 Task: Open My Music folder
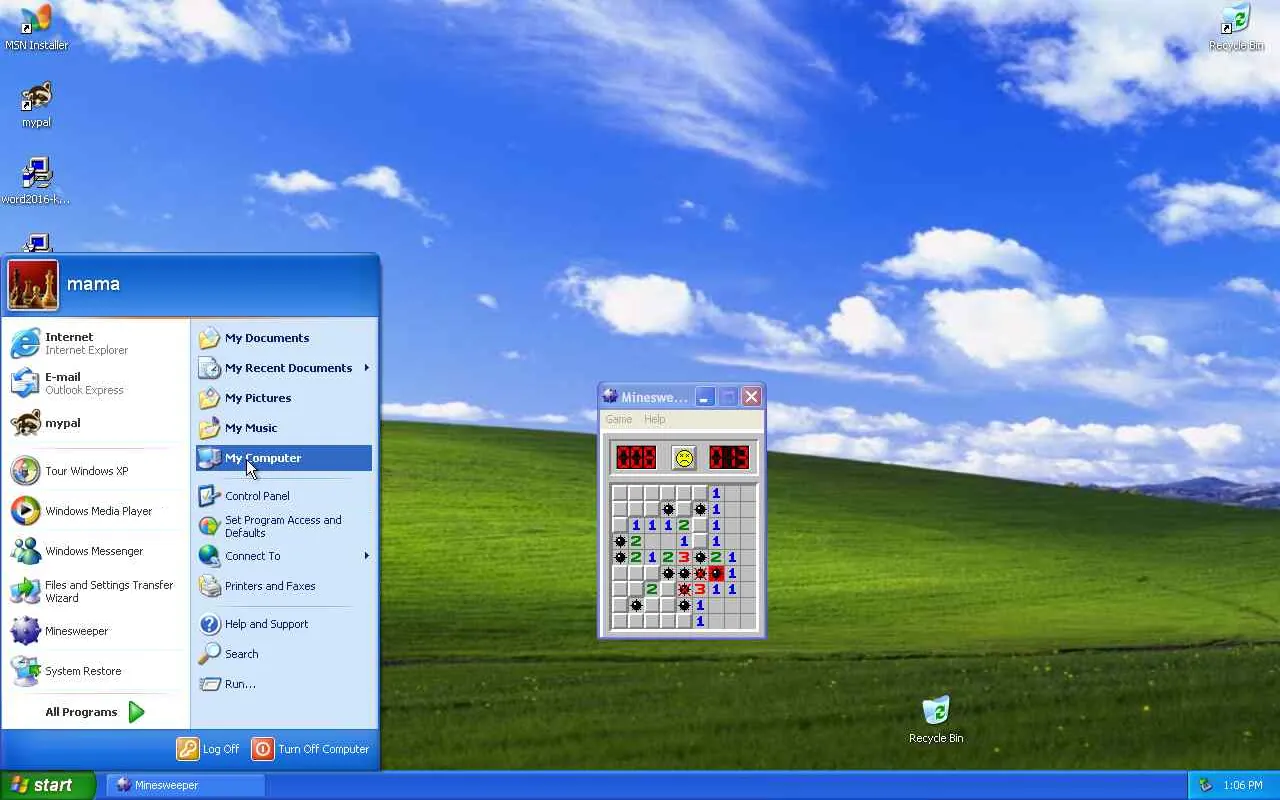coord(284,428)
